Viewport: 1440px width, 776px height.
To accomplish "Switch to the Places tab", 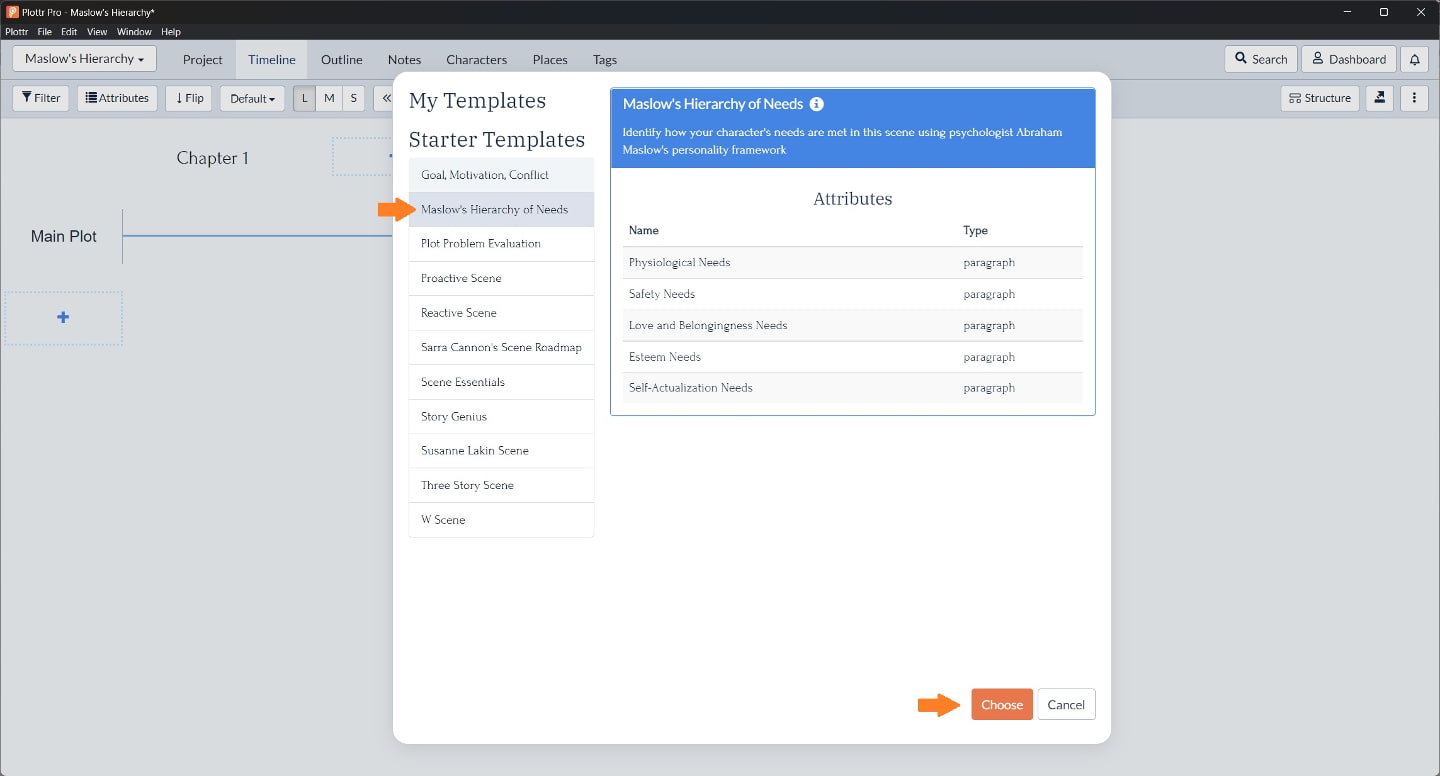I will pyautogui.click(x=550, y=59).
